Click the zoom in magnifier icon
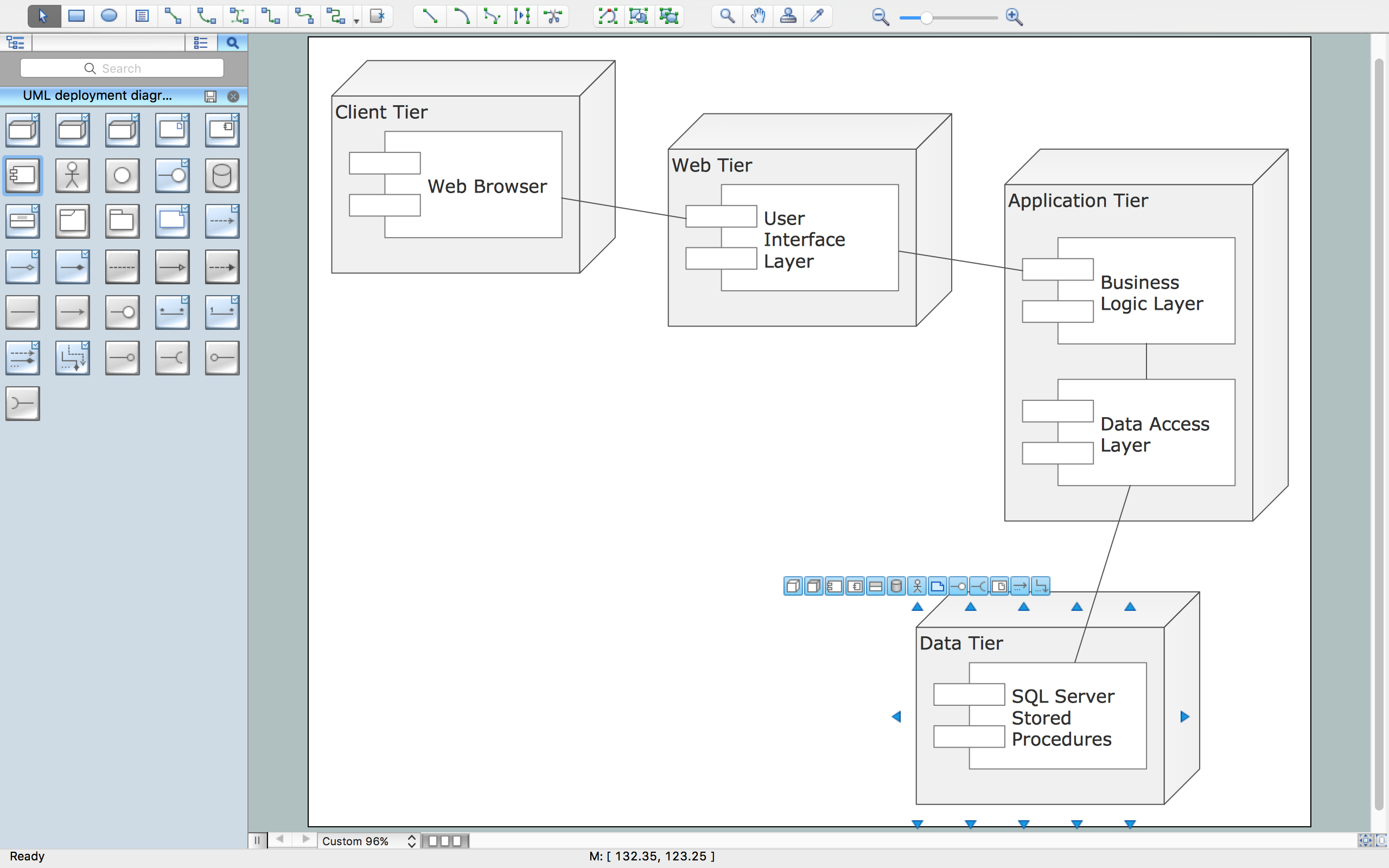This screenshot has width=1389, height=868. tap(1014, 17)
